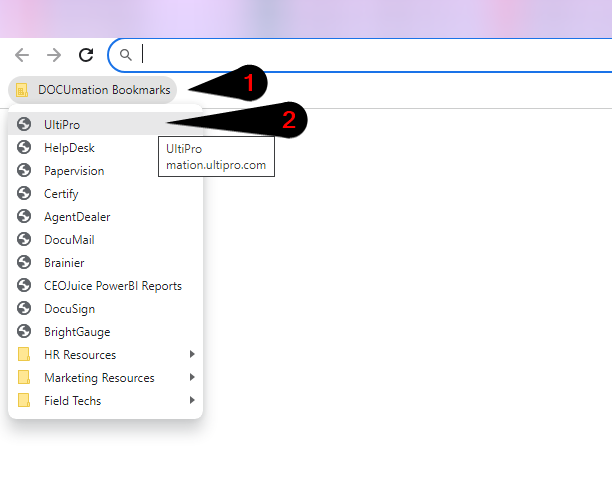
Task: Click the globe icon beside HelpDesk
Action: 24,147
